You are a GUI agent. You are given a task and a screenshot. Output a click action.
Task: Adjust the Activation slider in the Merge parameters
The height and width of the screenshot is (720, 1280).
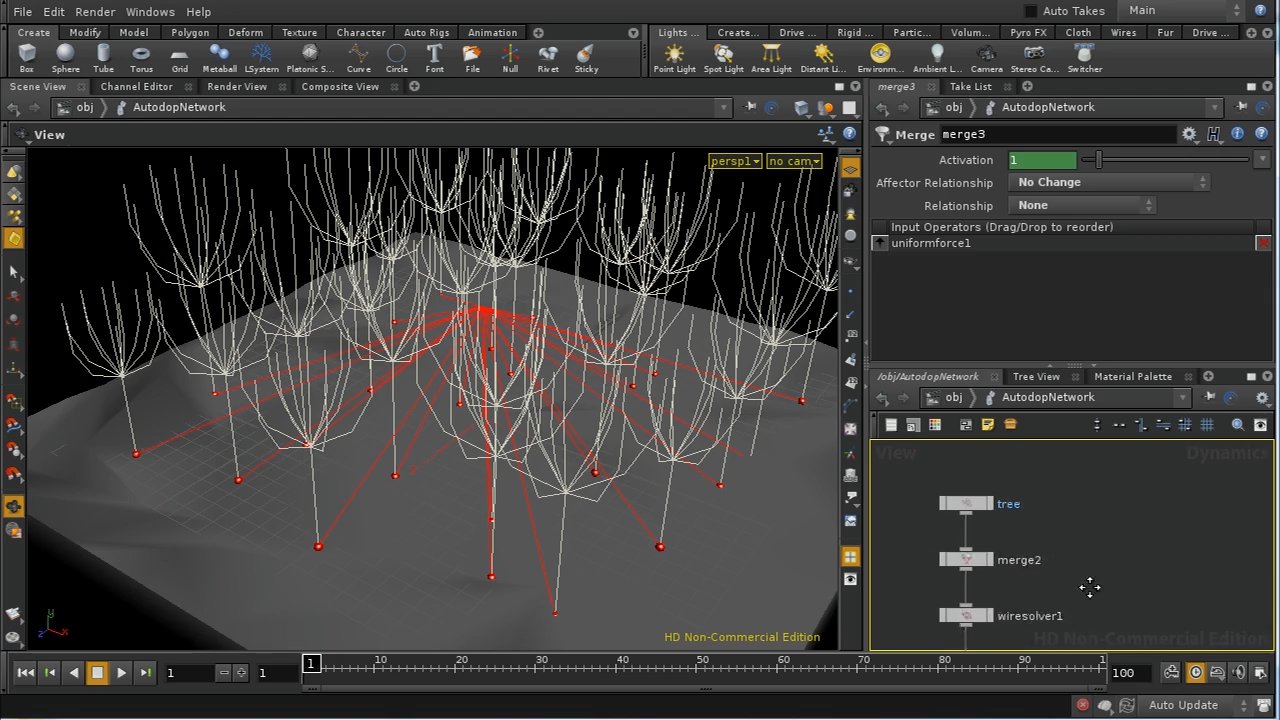coord(1099,159)
